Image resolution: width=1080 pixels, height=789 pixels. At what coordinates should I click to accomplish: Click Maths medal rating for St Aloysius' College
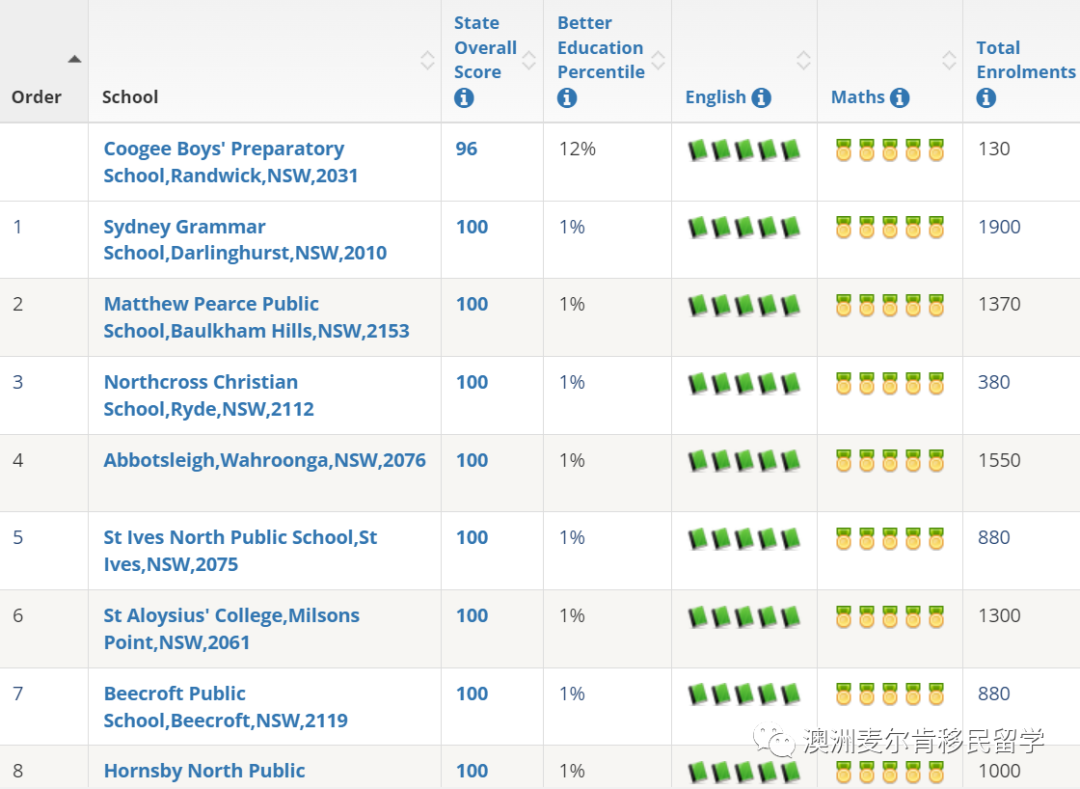pyautogui.click(x=890, y=616)
